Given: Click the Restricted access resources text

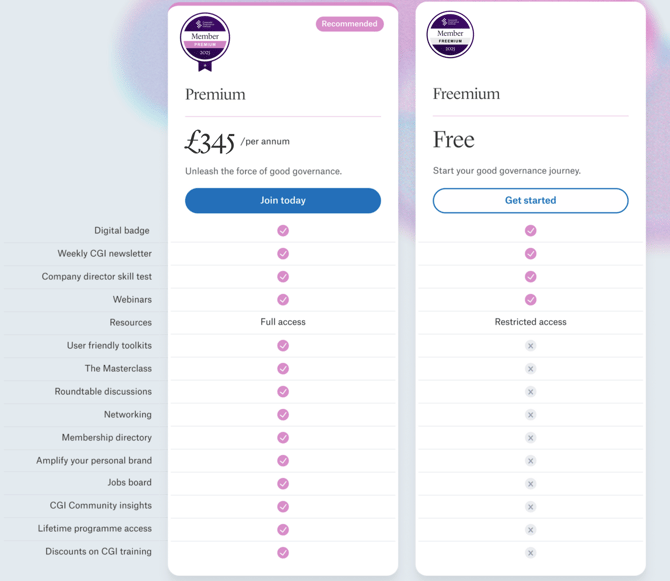Looking at the screenshot, I should pos(531,322).
